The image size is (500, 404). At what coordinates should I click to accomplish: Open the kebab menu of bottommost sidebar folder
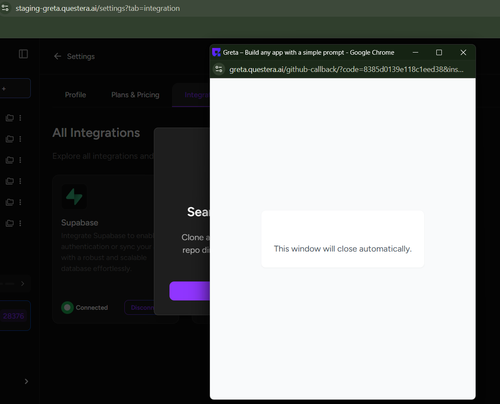(x=20, y=223)
